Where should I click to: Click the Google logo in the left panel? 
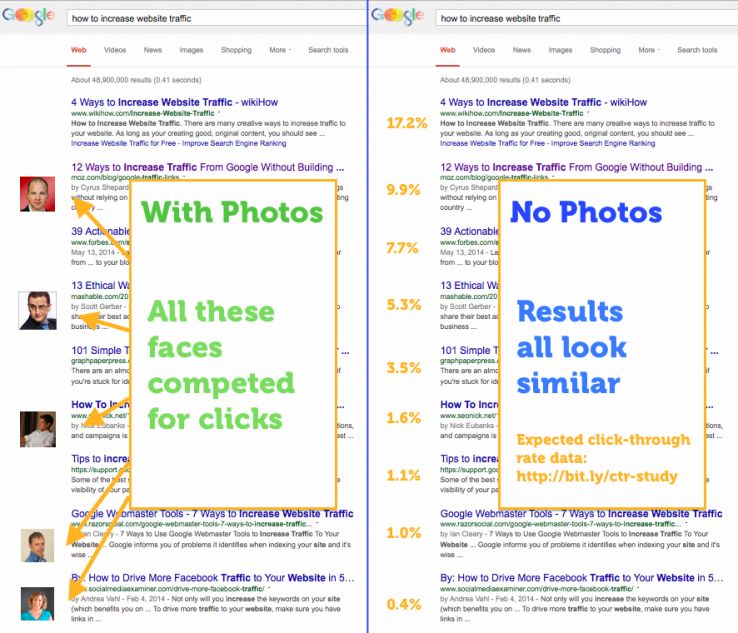click(30, 18)
